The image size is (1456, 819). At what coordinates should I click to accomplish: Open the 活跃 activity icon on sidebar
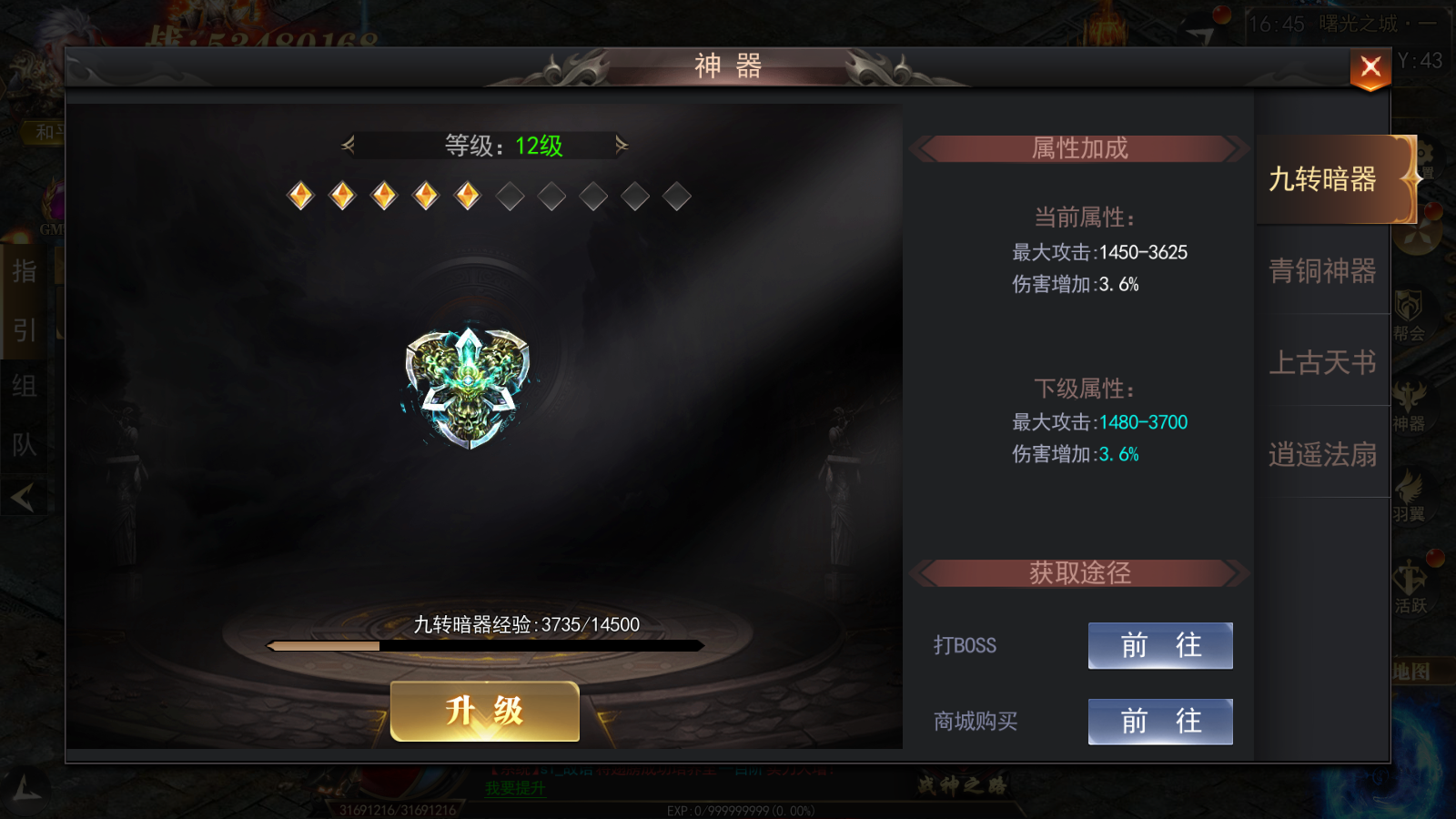click(x=1410, y=587)
